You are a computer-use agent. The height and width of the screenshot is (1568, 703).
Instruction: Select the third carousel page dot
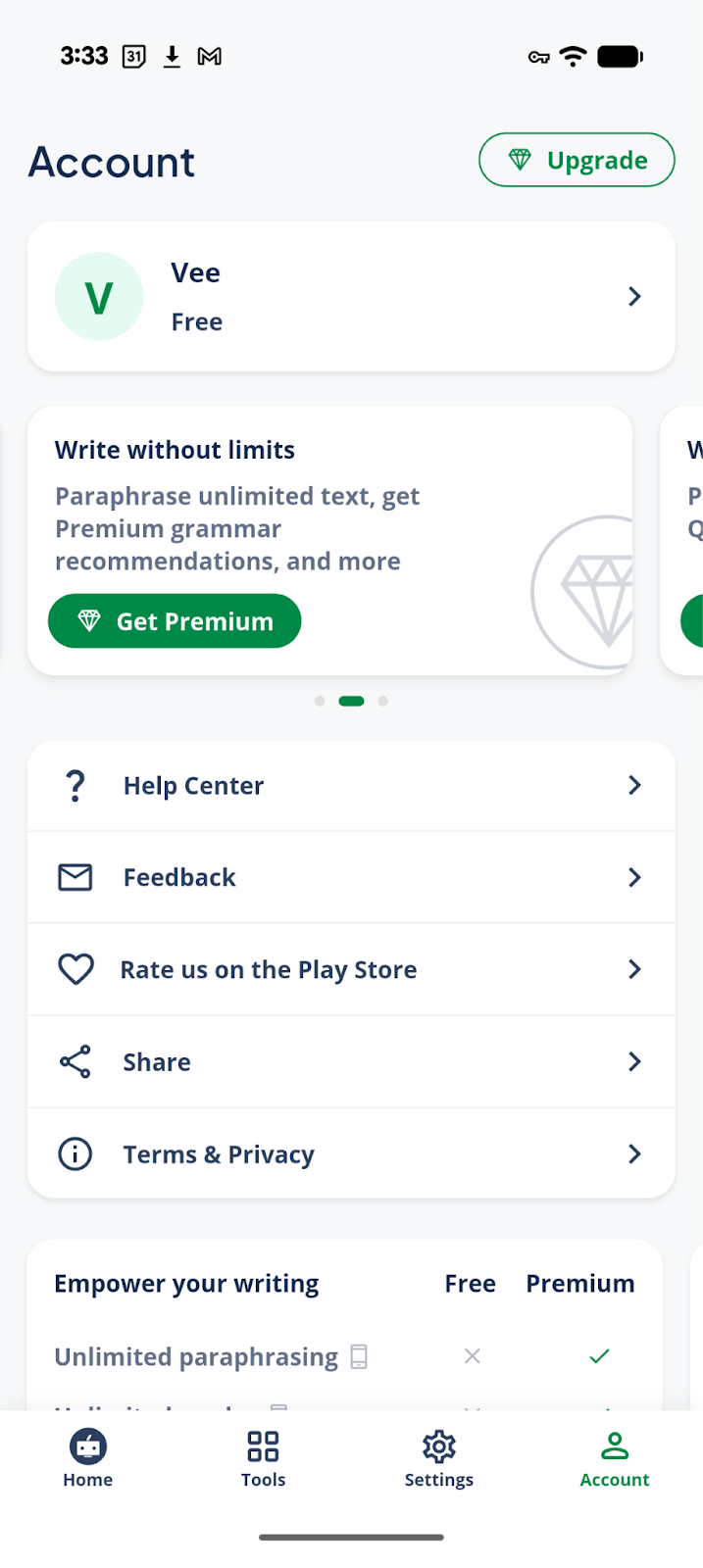coord(383,701)
